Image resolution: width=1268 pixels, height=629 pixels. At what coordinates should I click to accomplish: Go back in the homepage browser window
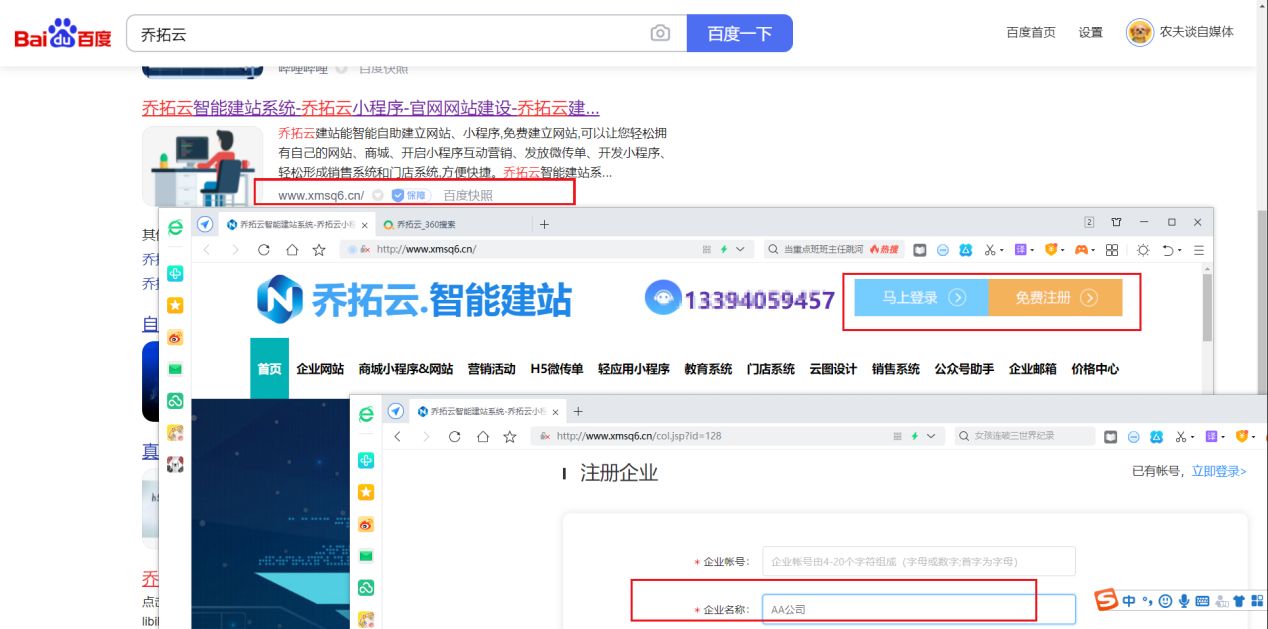pyautogui.click(x=207, y=250)
